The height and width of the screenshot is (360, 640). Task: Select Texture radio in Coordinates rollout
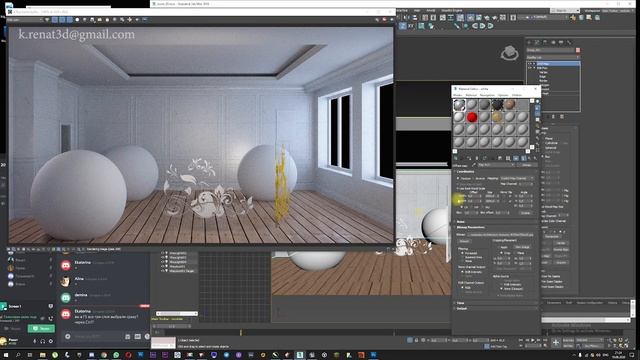[458, 178]
